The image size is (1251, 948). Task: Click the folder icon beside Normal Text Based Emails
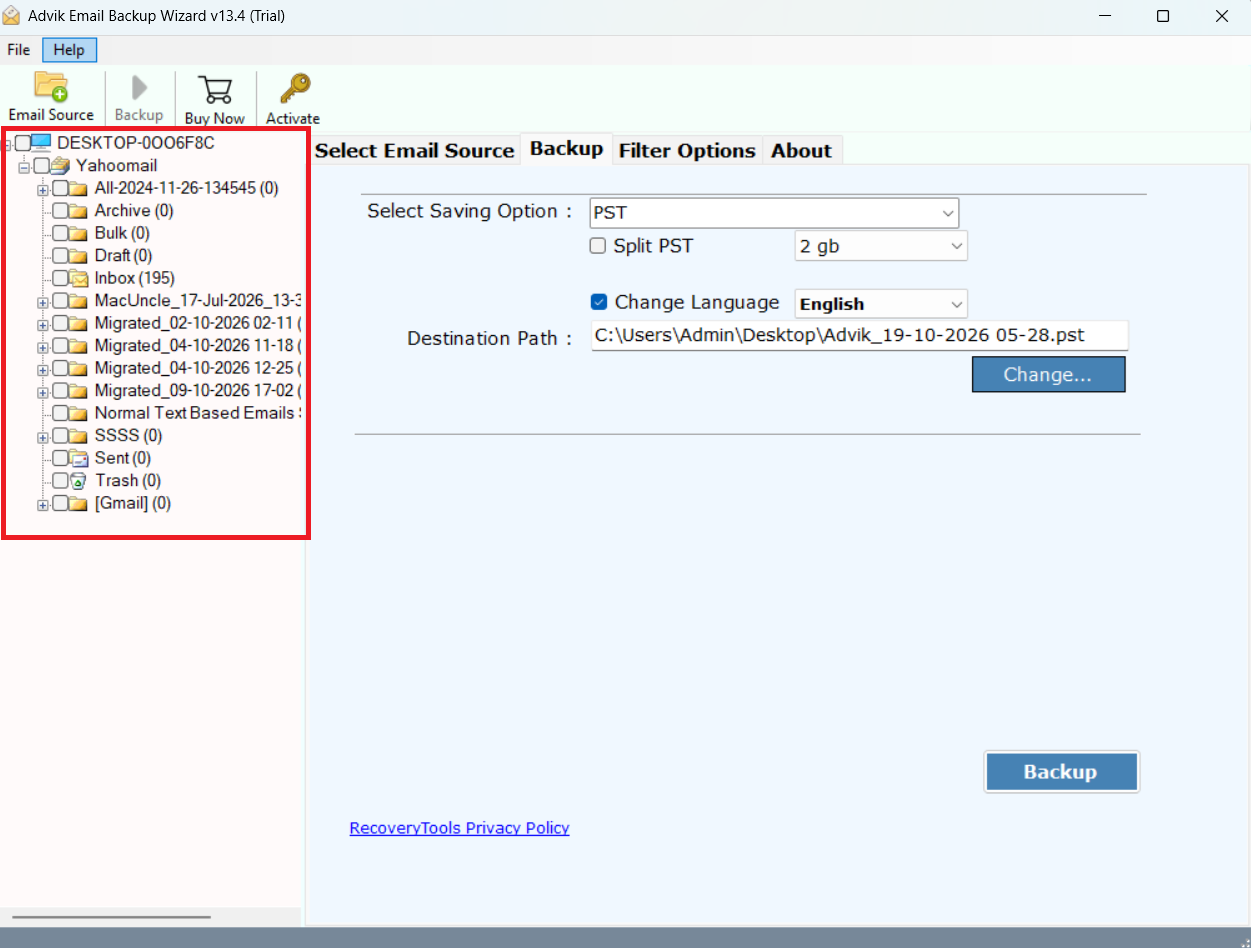[x=79, y=413]
